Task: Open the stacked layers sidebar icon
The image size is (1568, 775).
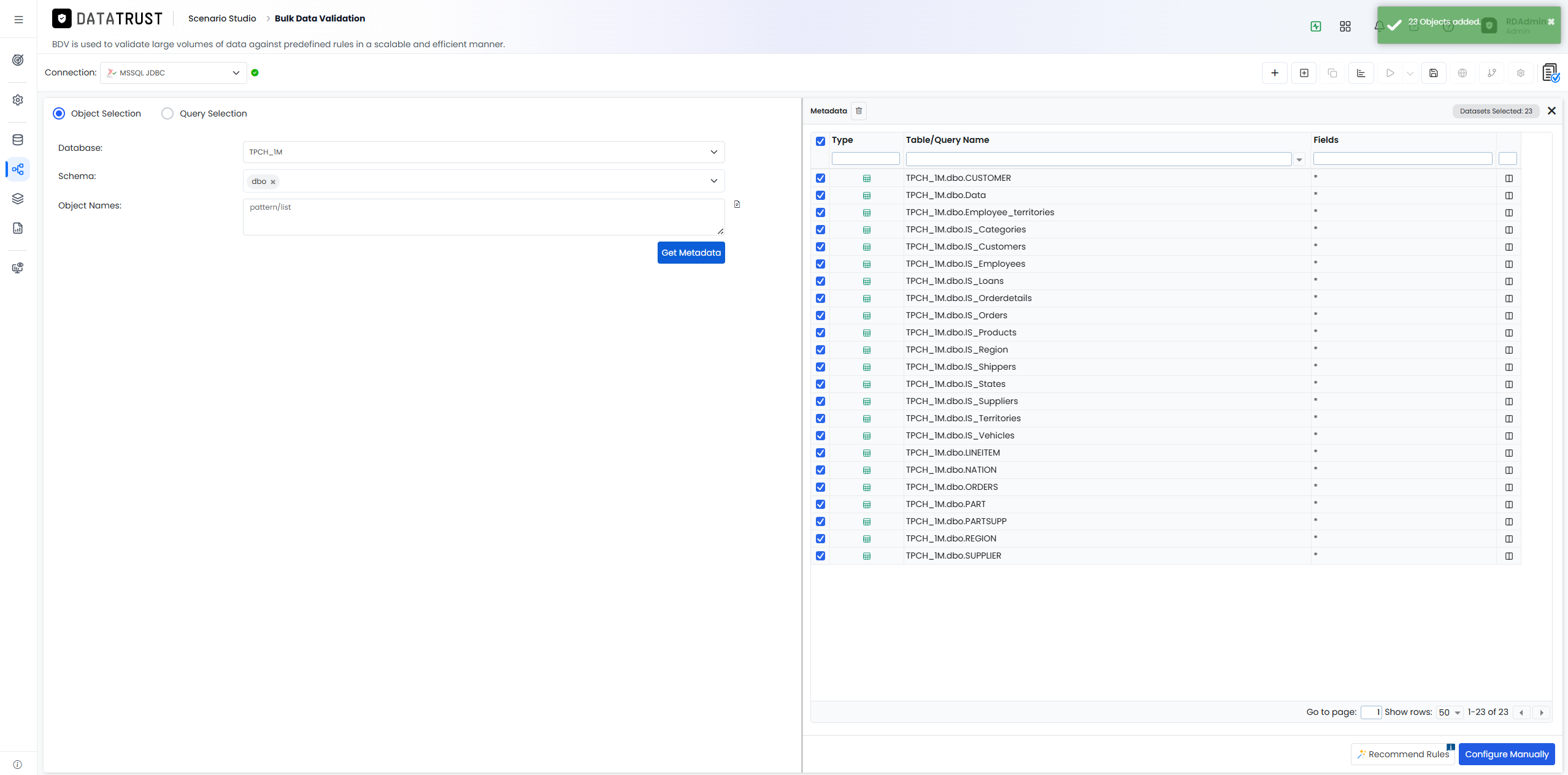Action: (x=18, y=199)
